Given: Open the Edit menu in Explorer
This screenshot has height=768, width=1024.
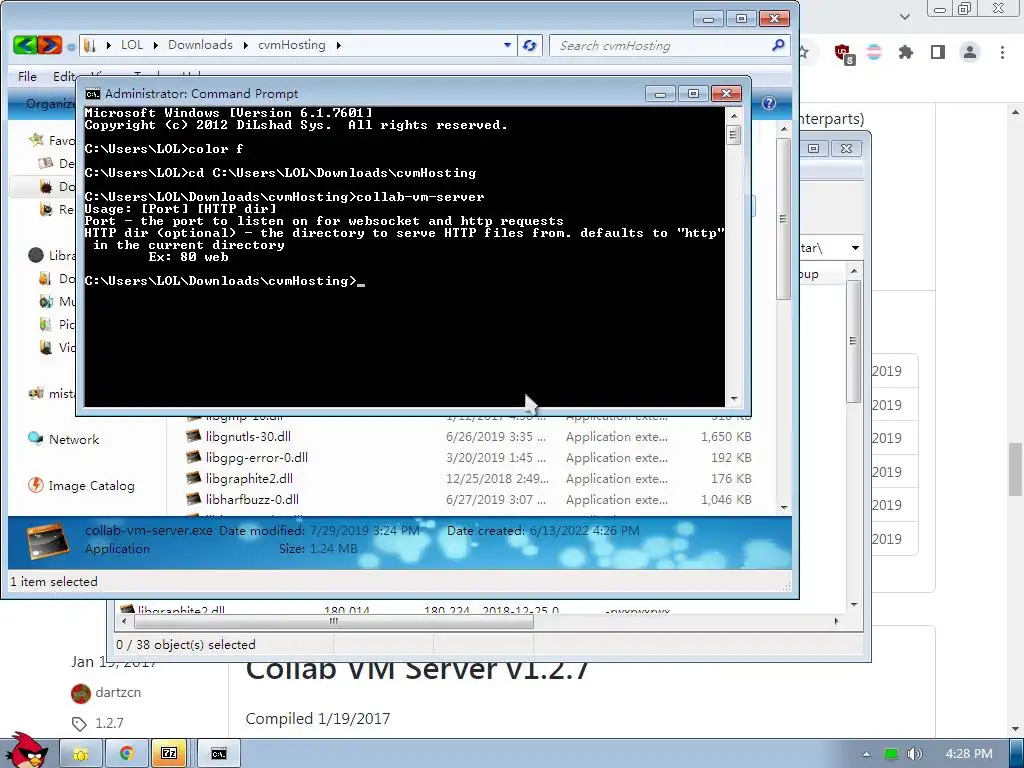Looking at the screenshot, I should coord(64,76).
